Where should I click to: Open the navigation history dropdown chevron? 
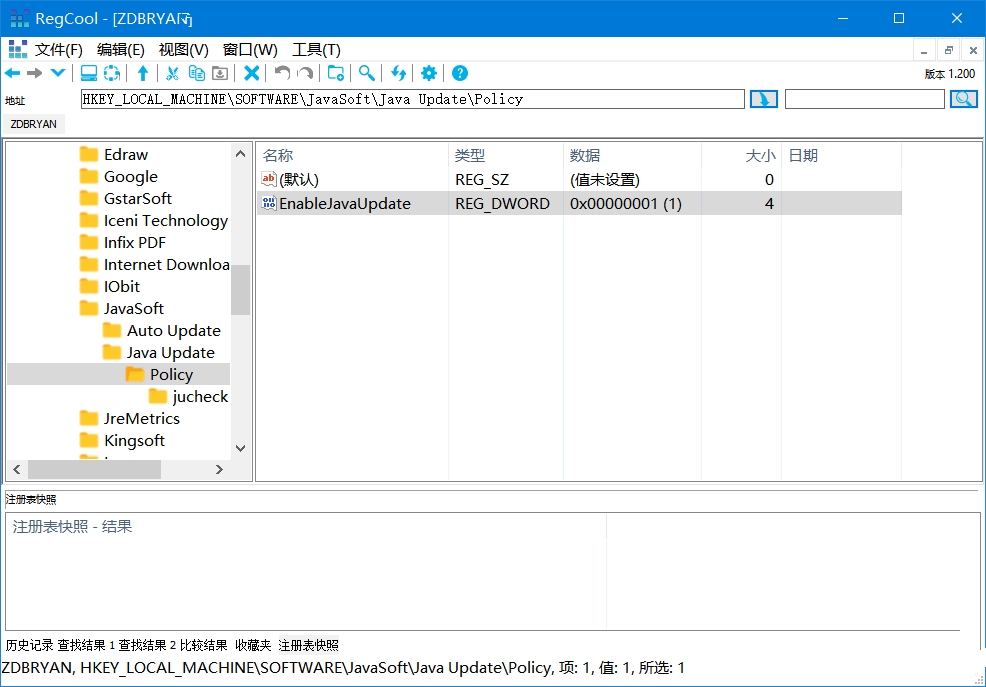(x=58, y=73)
